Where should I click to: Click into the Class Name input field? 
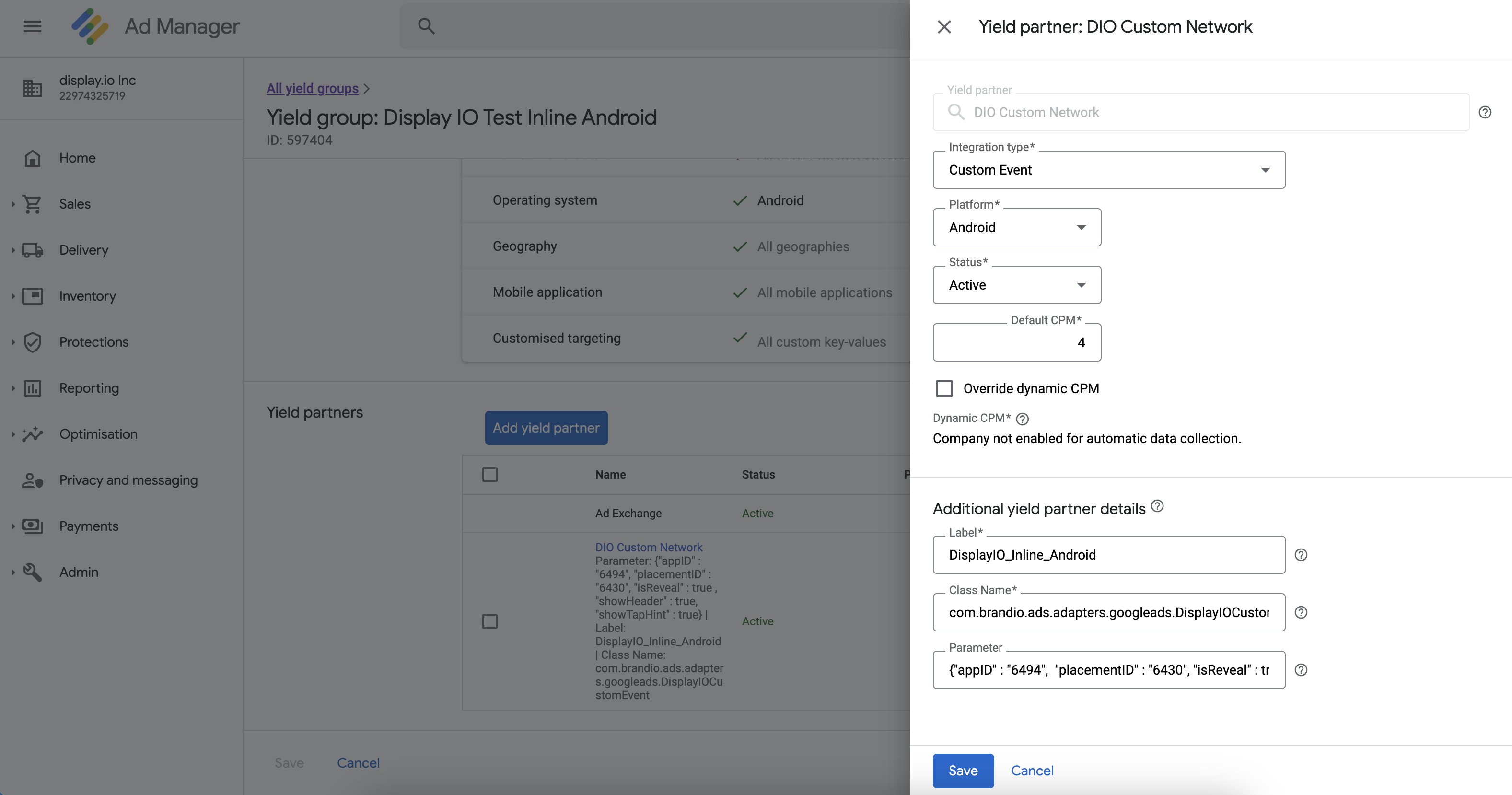[x=1109, y=612]
